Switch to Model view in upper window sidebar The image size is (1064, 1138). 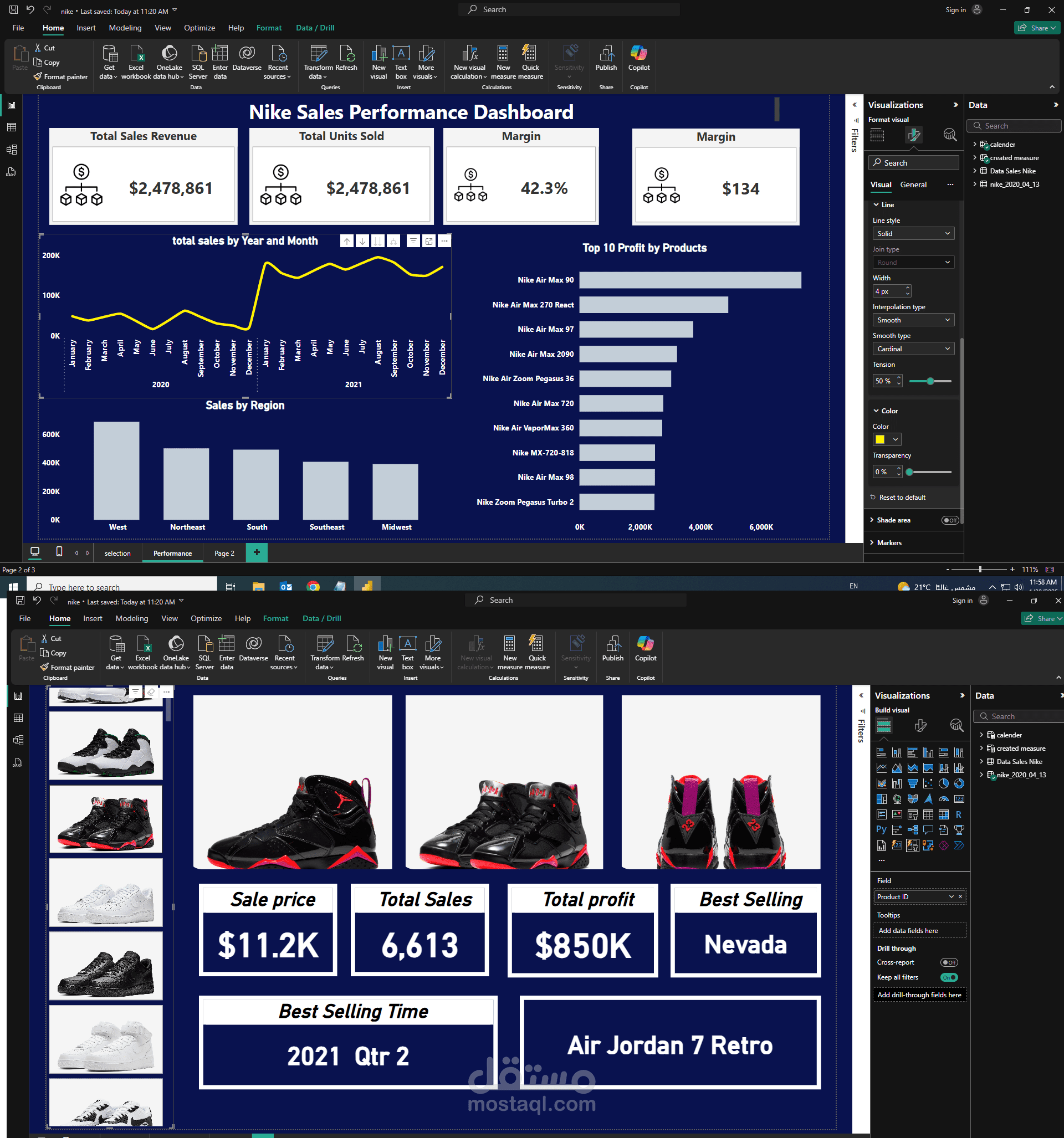click(x=12, y=150)
